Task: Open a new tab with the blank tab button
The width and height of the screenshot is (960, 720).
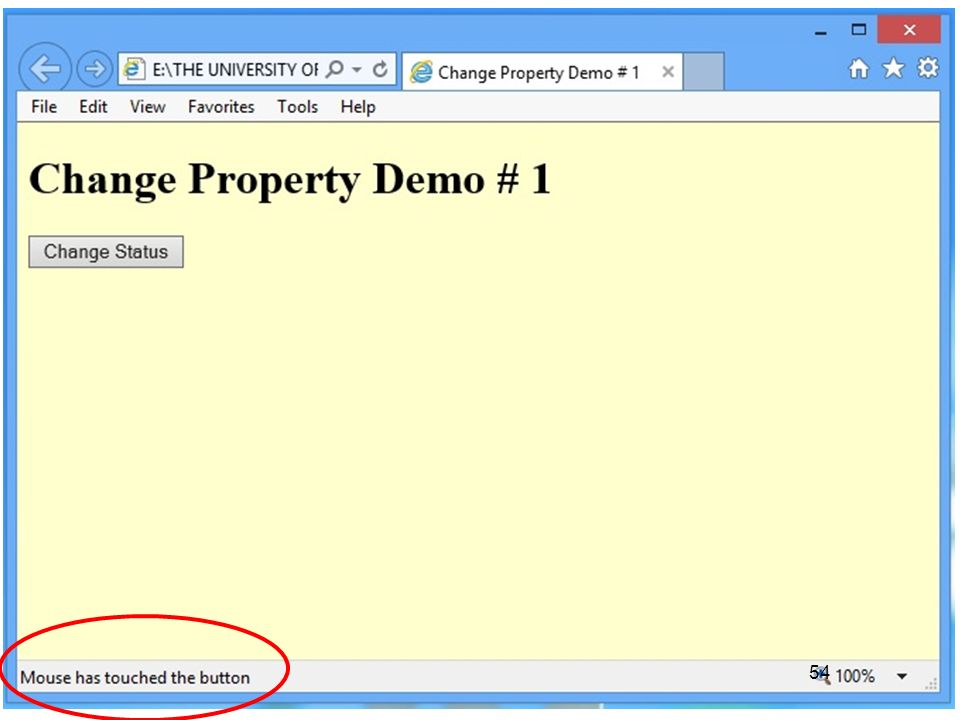Action: tap(703, 72)
